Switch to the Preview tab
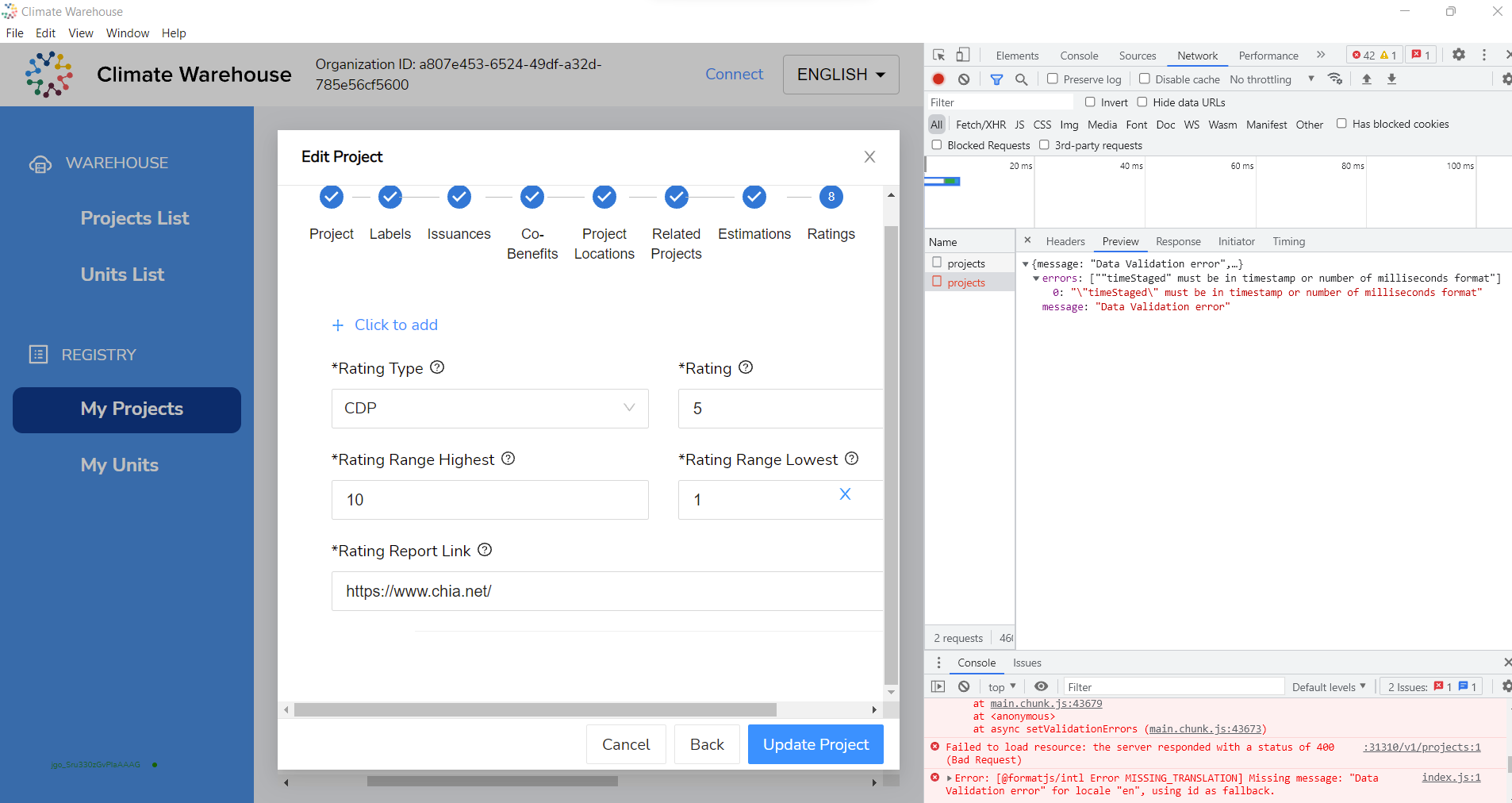1512x803 pixels. pos(1119,241)
